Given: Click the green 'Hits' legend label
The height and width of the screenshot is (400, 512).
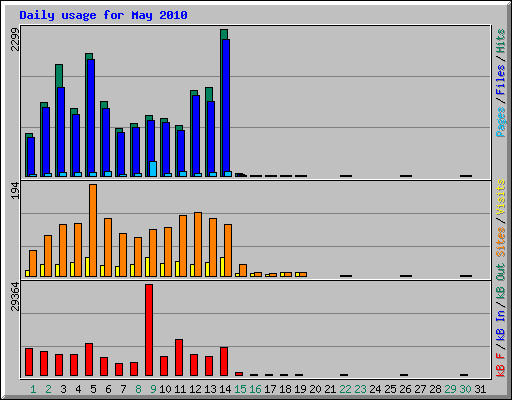Looking at the screenshot, I should [x=500, y=41].
